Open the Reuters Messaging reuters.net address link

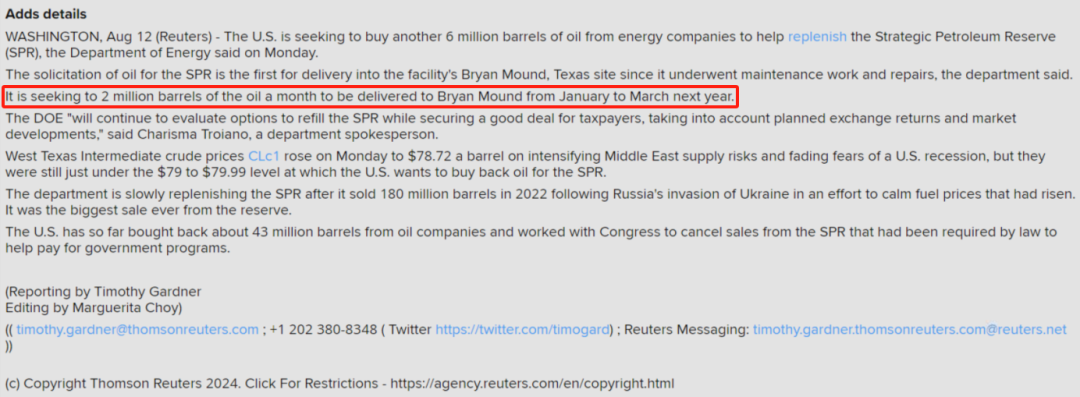pos(909,329)
